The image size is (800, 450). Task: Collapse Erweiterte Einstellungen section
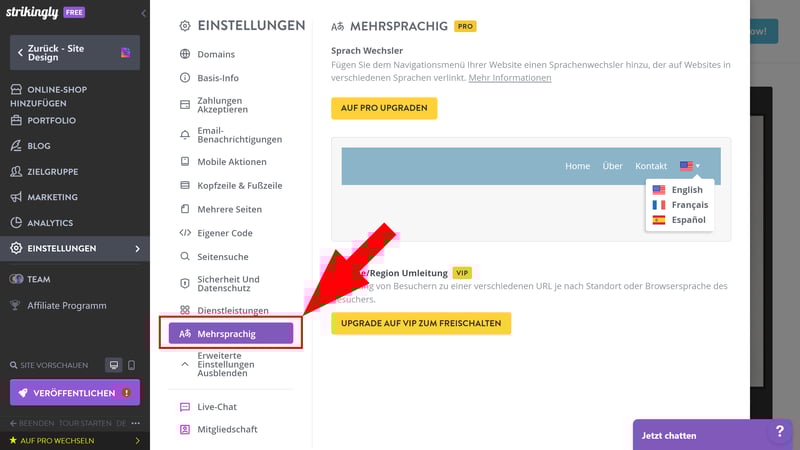pos(185,364)
